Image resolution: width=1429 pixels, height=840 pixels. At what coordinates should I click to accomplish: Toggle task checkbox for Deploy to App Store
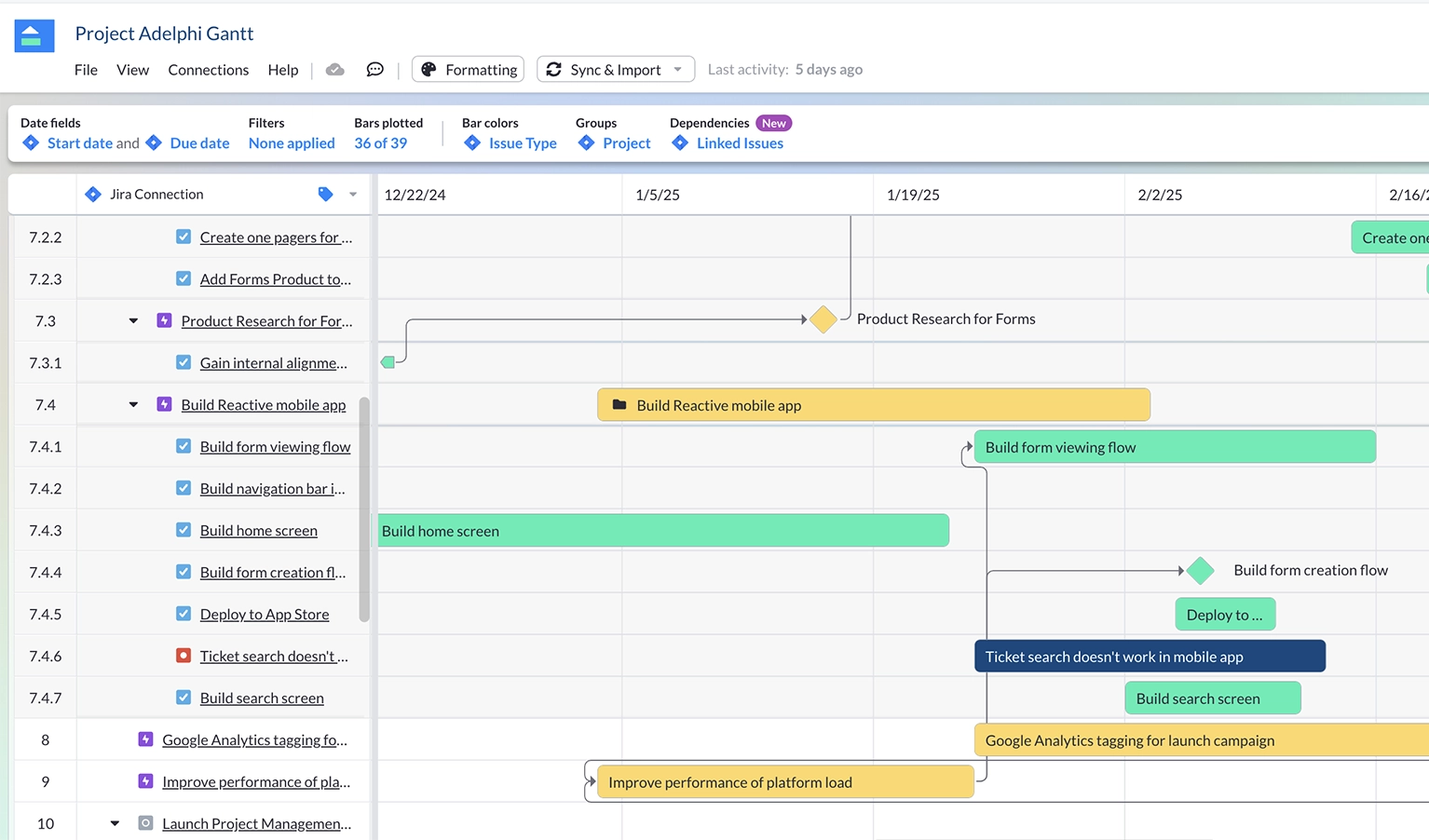point(184,614)
